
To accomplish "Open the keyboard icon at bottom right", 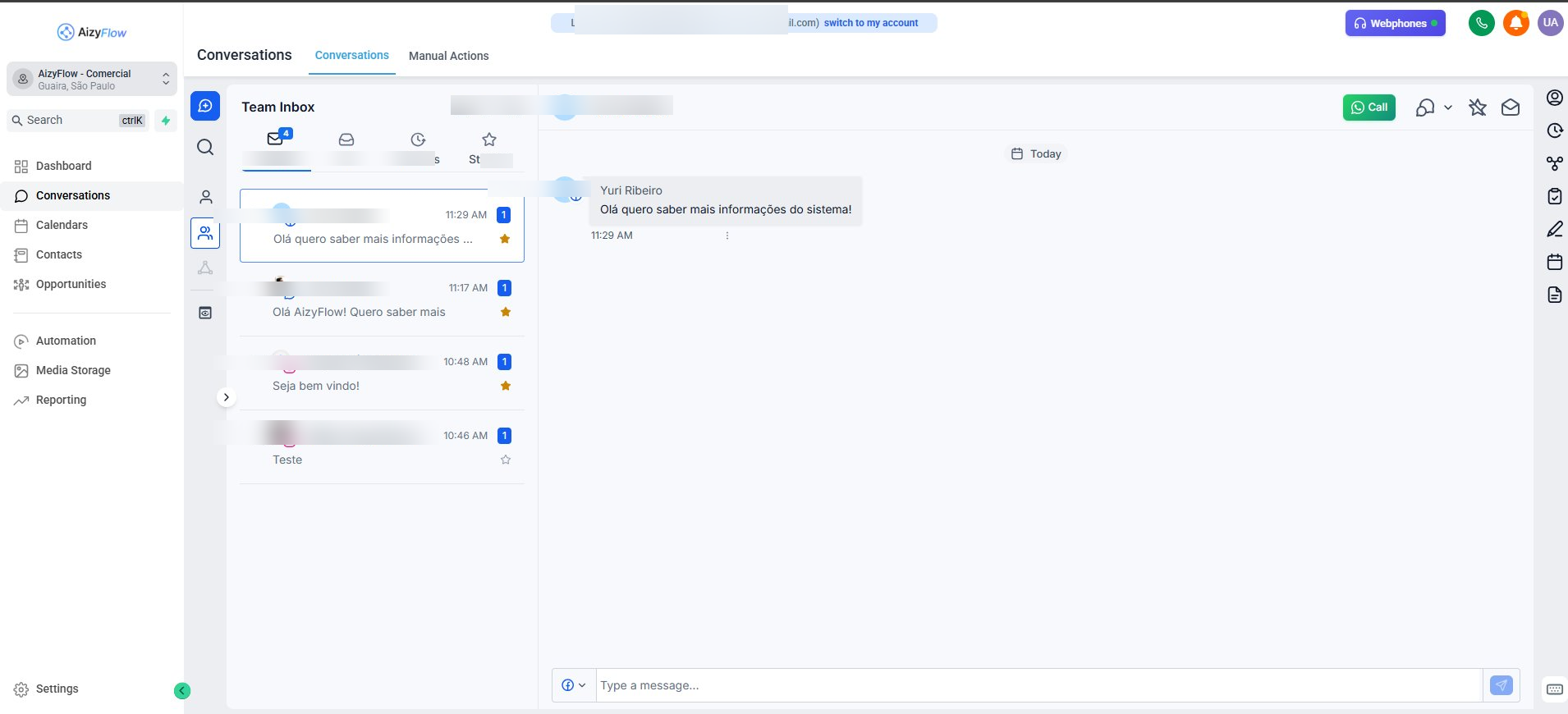I will point(1554,689).
